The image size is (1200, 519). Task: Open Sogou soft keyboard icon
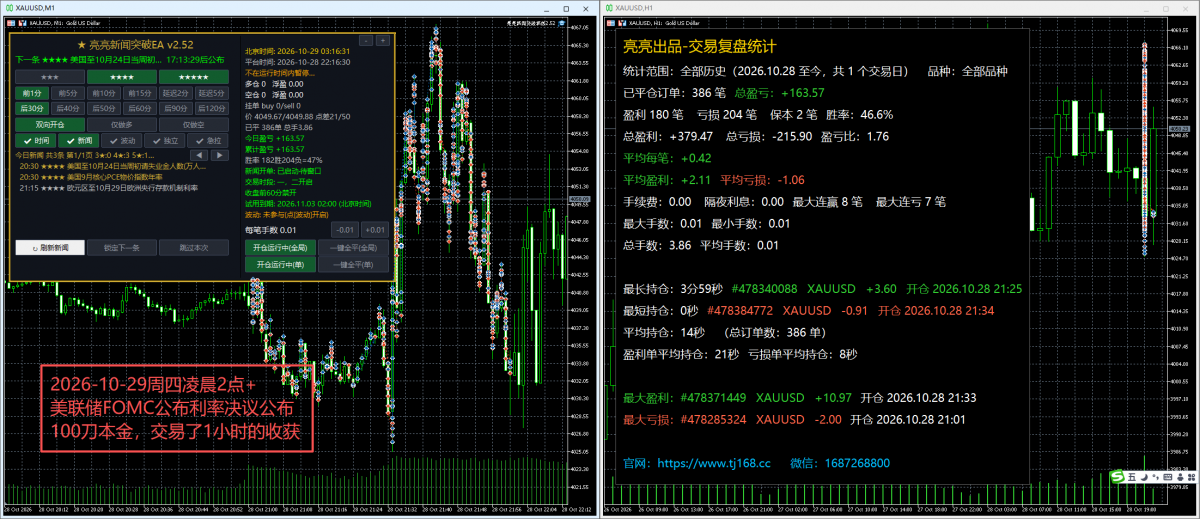(1168, 477)
